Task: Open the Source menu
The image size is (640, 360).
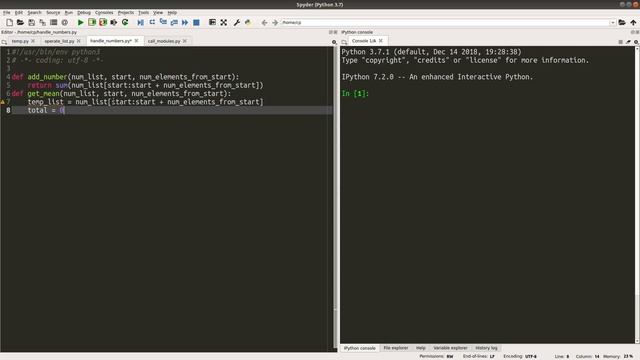Action: tap(53, 13)
